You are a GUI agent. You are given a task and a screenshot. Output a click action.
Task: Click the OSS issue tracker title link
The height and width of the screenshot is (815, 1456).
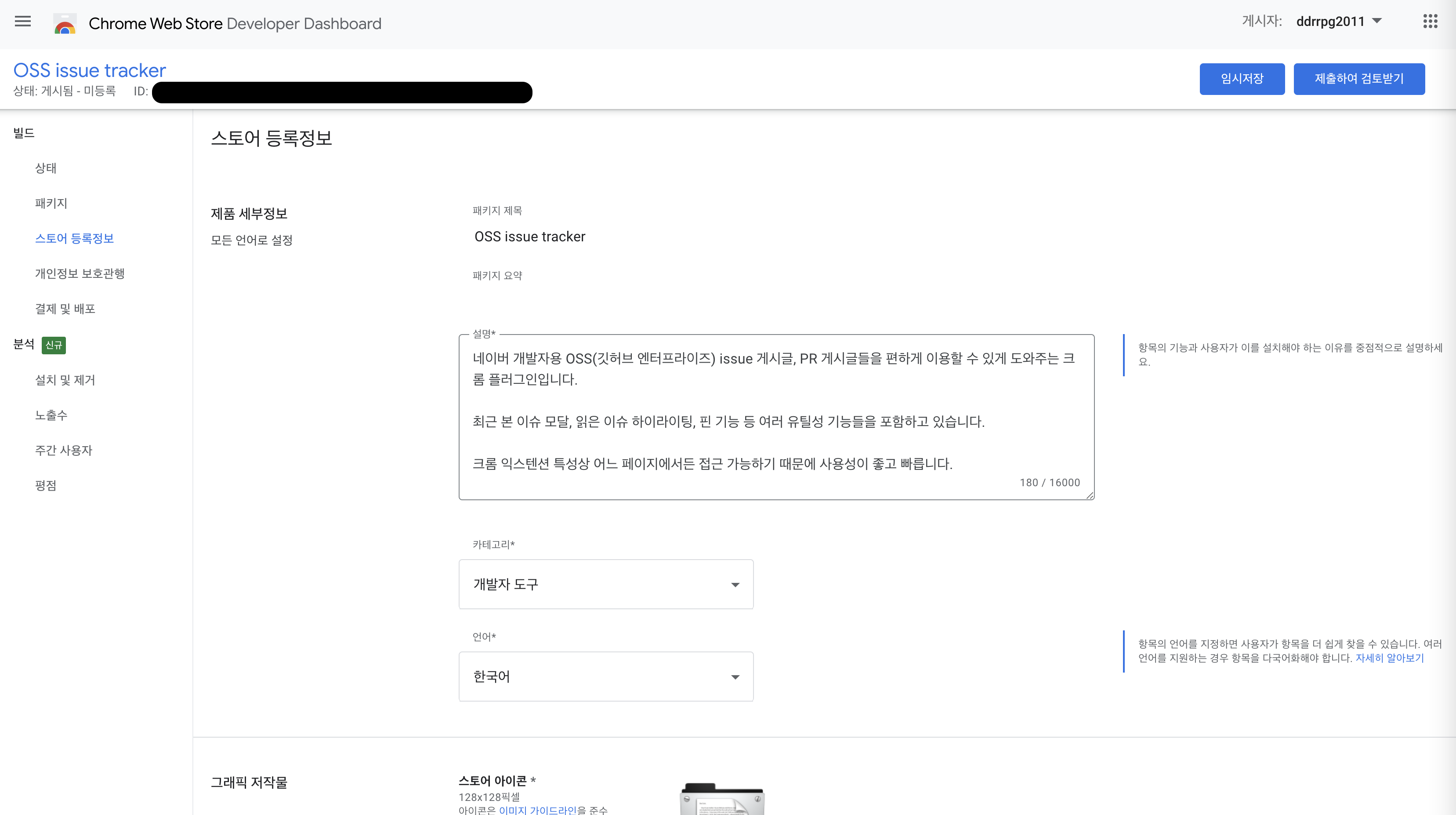click(89, 70)
